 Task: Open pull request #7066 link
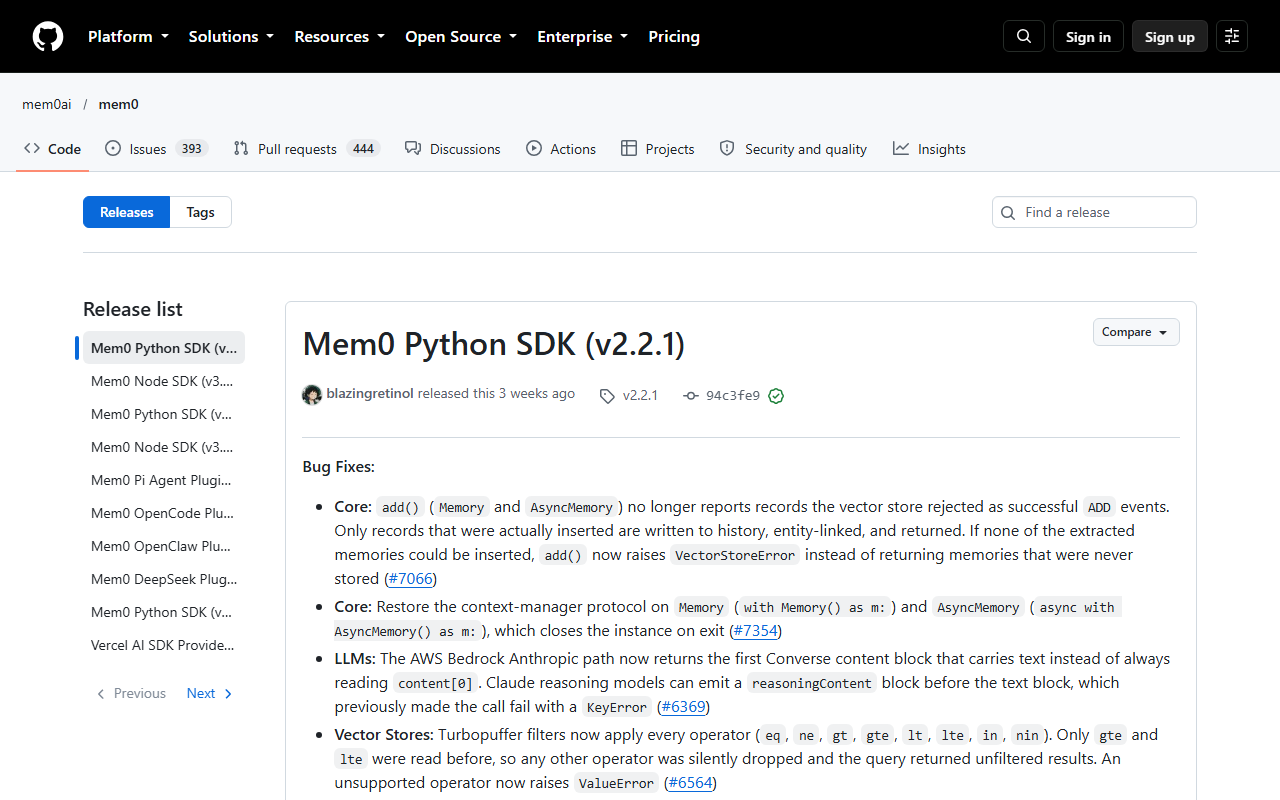pos(410,579)
